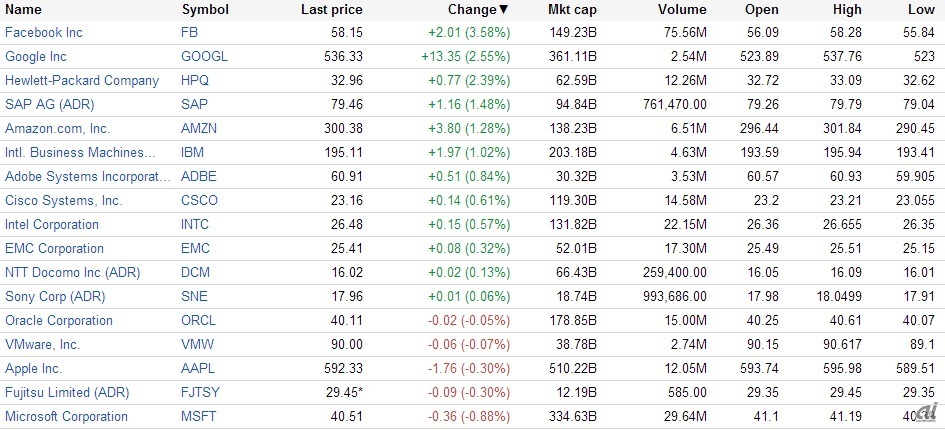Select the Hewlett-Packard Company link
Viewport: 945px width, 430px height.
82,81
